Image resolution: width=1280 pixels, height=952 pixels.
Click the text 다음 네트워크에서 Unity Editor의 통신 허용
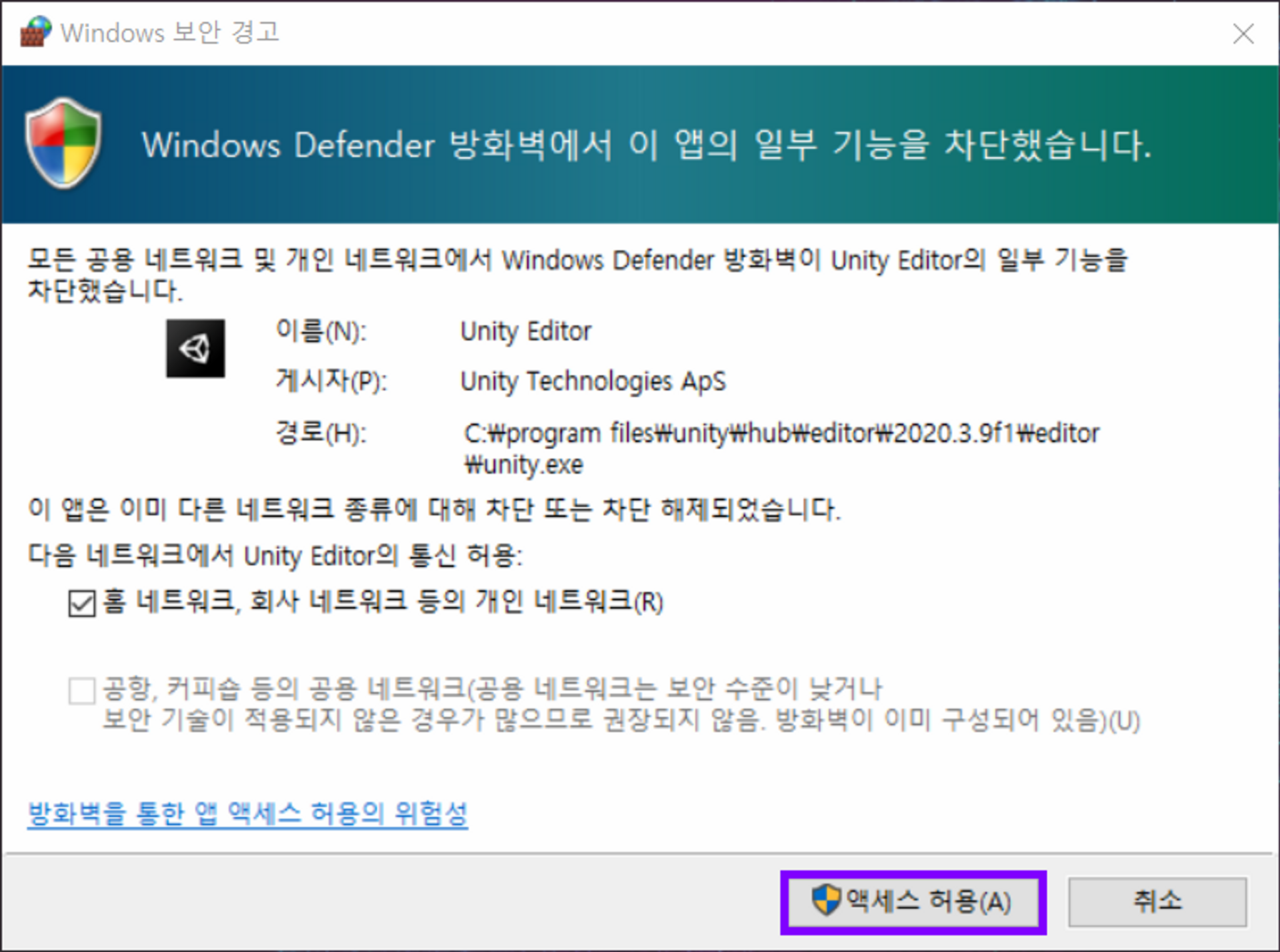click(275, 555)
